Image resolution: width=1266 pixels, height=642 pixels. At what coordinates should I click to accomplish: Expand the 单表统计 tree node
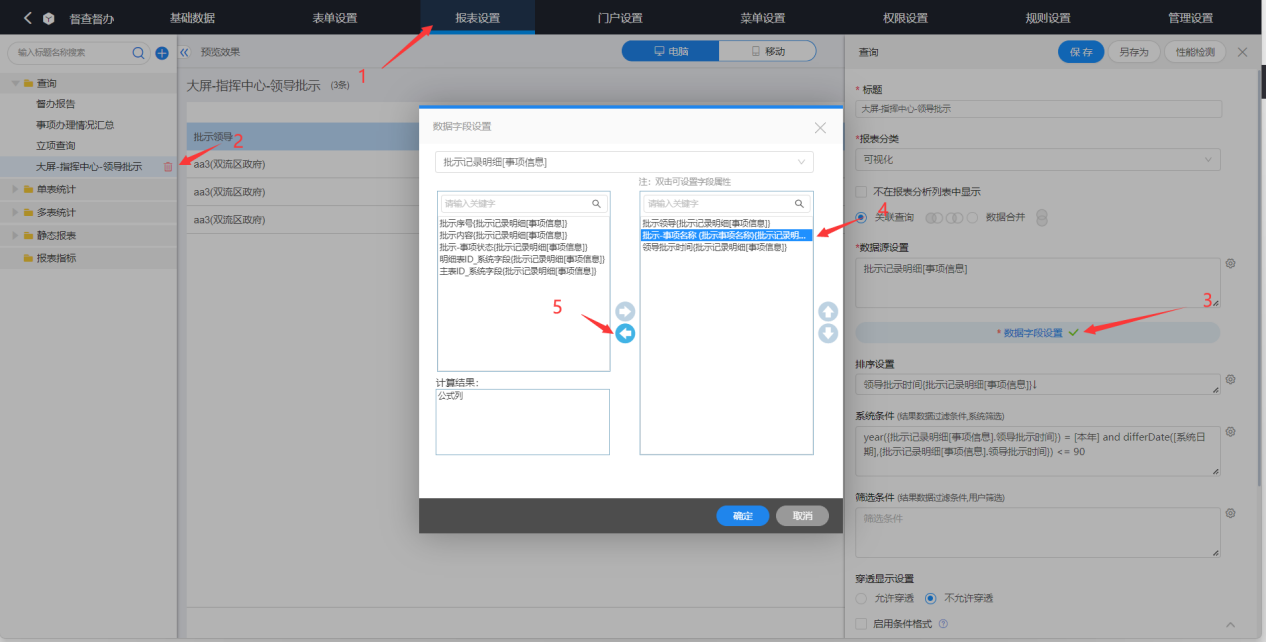pos(15,189)
